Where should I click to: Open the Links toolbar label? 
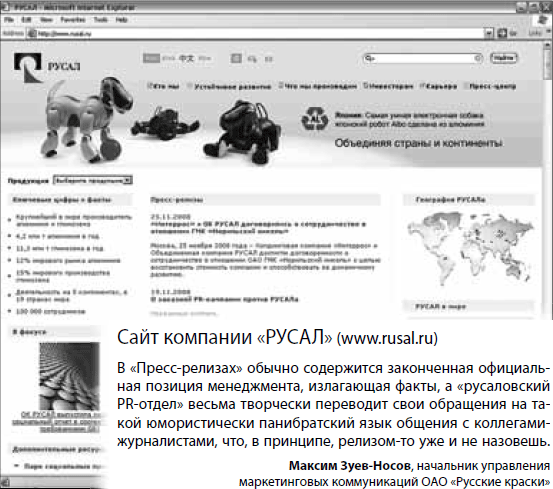(x=535, y=33)
